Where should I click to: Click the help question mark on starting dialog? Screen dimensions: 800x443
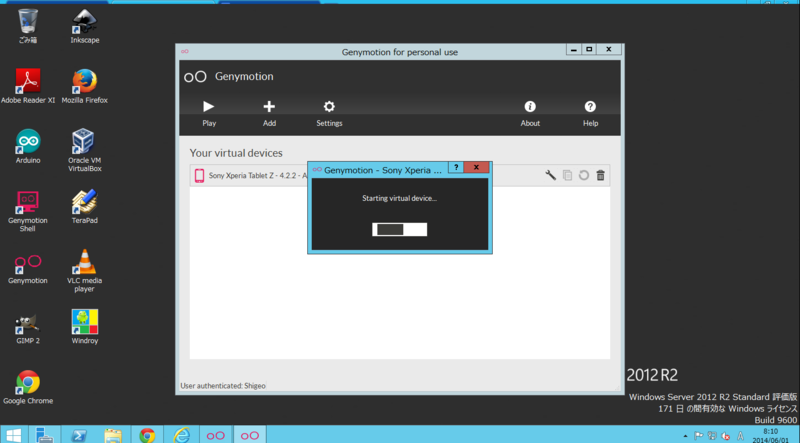click(x=456, y=167)
